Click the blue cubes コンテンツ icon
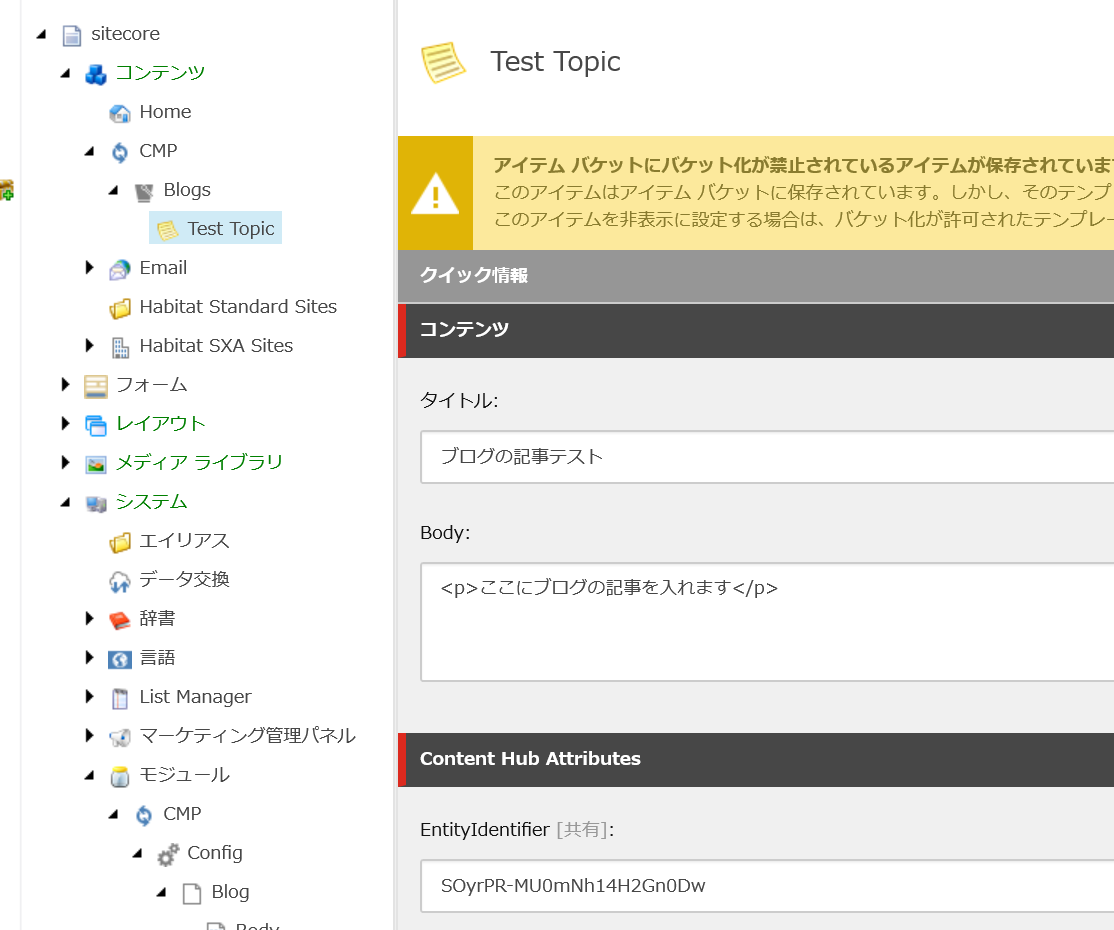 pos(95,74)
